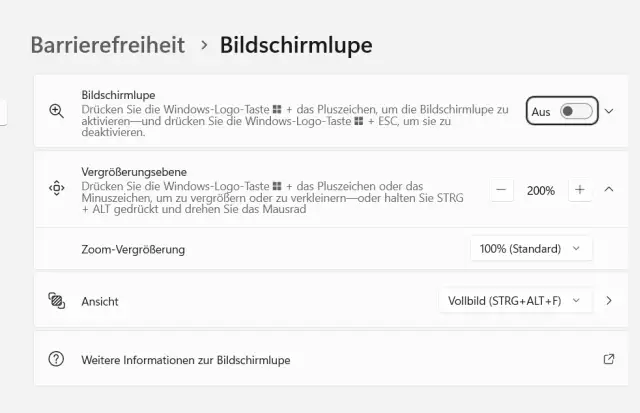The width and height of the screenshot is (640, 413).
Task: Decrease magnification with the minus button
Action: (x=502, y=190)
